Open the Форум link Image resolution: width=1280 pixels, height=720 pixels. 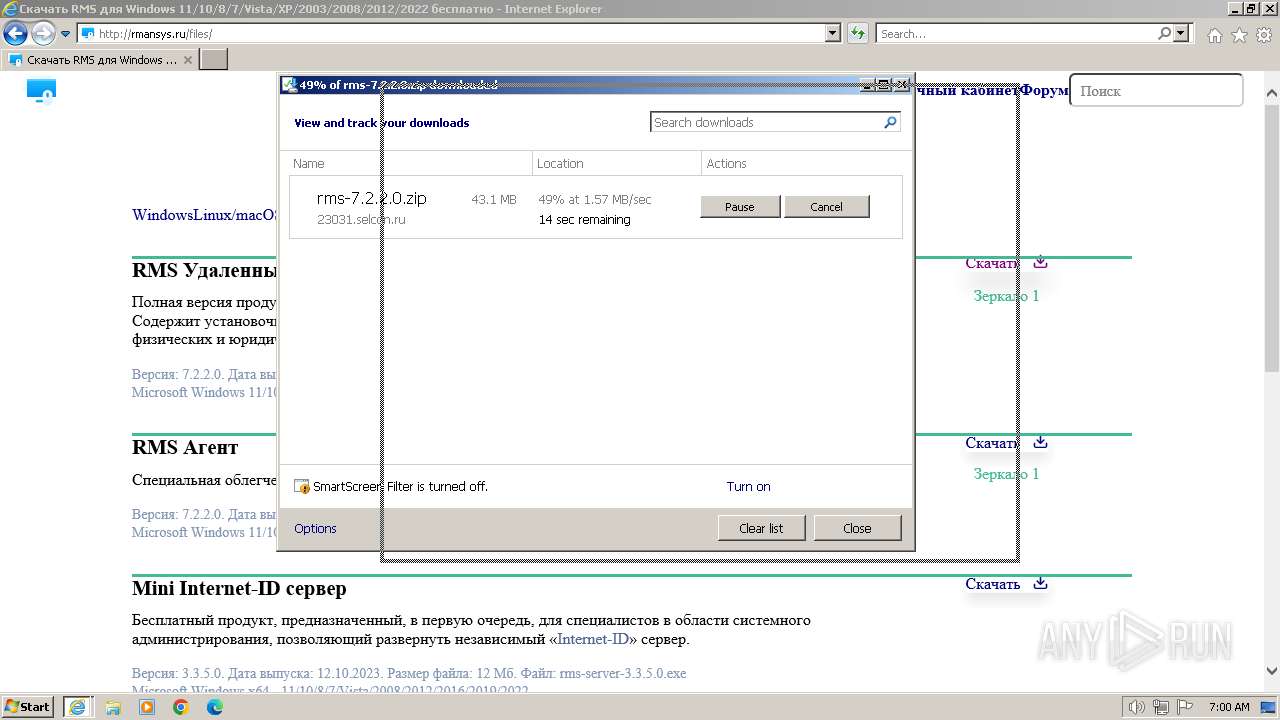[x=1044, y=91]
